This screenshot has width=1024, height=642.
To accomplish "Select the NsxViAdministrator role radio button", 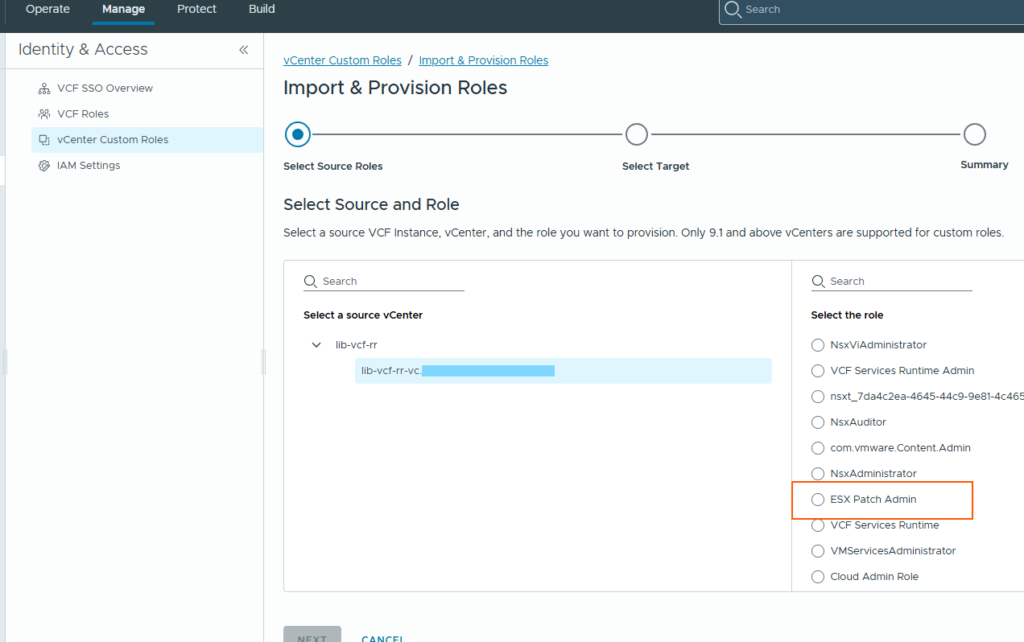I will 818,345.
